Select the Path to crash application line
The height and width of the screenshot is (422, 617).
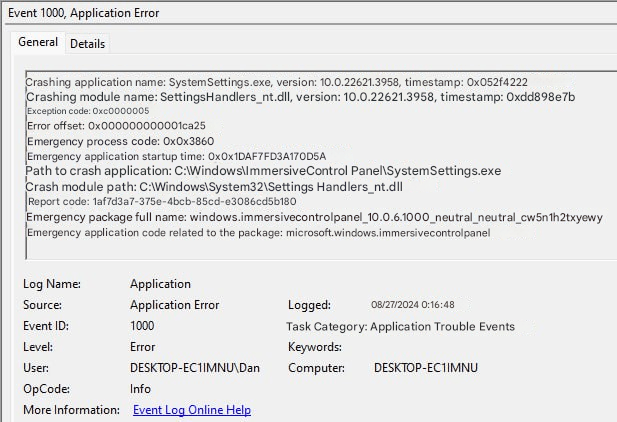click(263, 171)
